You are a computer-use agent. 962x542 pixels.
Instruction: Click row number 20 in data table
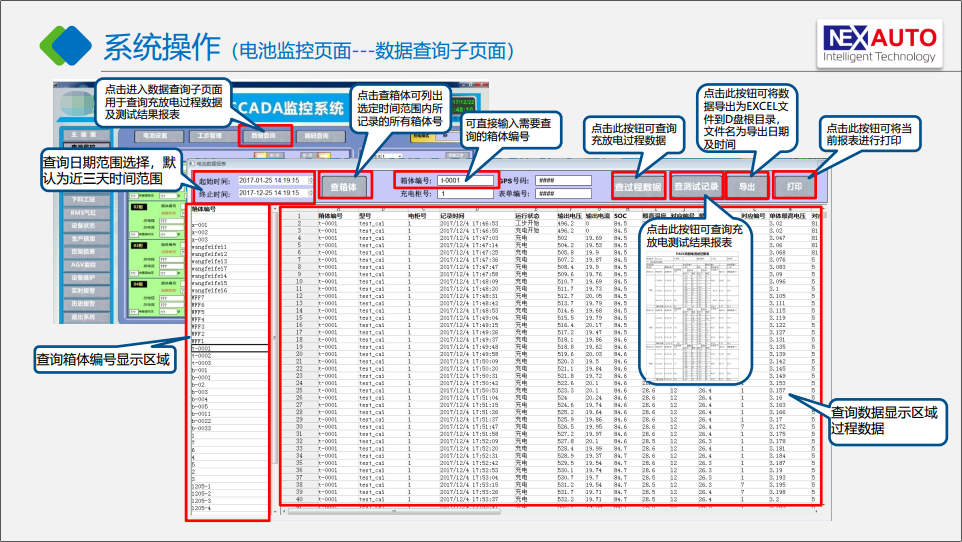pos(299,354)
